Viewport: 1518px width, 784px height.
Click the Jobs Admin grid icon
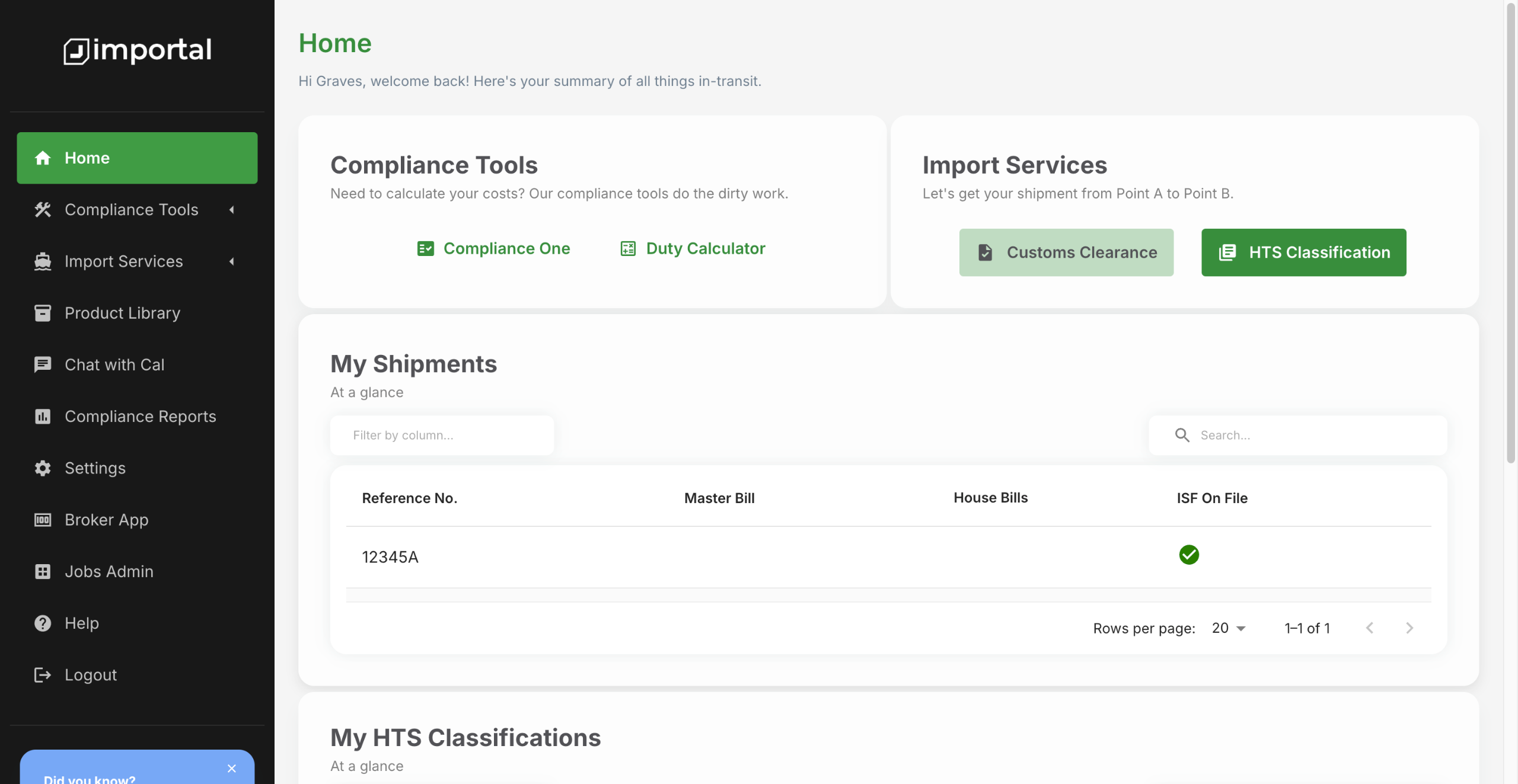coord(43,571)
